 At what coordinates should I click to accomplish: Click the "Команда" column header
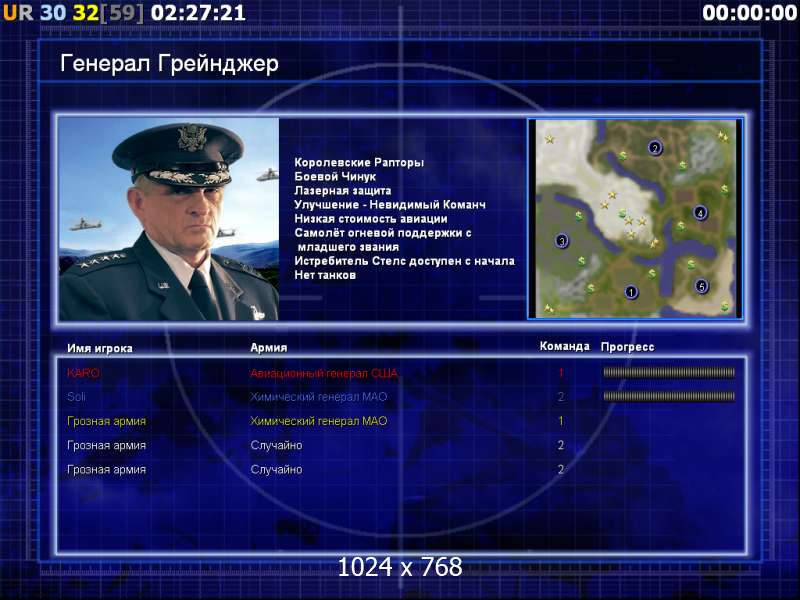click(564, 346)
